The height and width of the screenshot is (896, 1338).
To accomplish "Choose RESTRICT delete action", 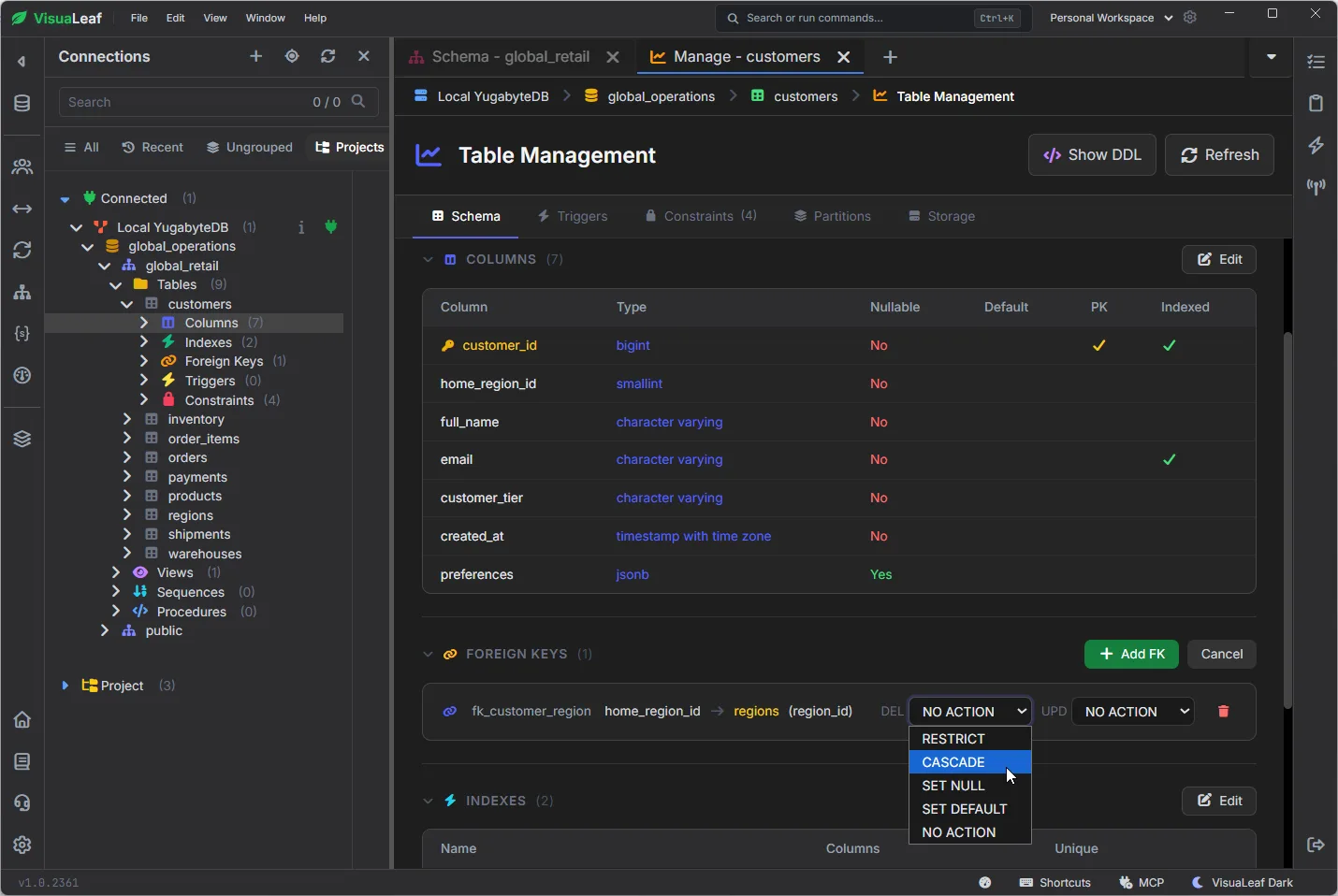I will pos(970,739).
